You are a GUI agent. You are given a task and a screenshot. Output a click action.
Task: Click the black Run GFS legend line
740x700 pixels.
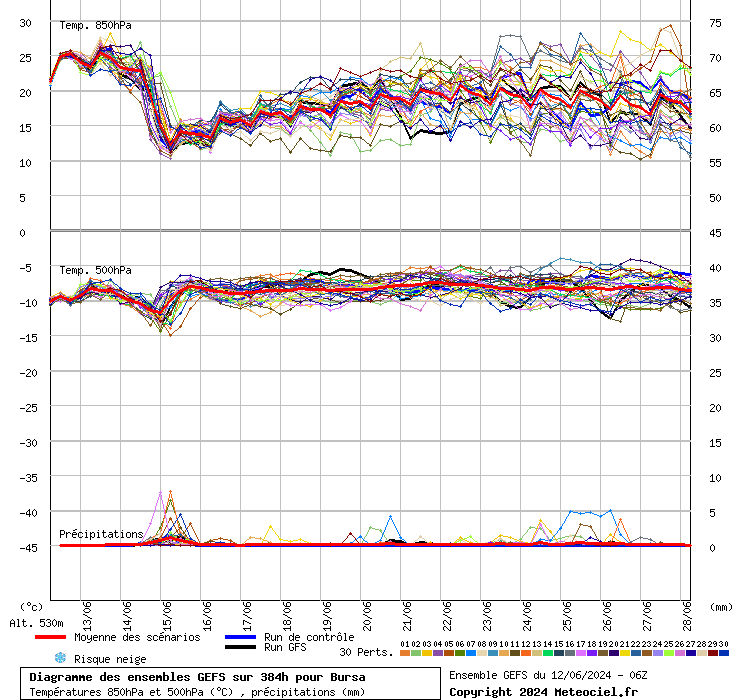[240, 647]
